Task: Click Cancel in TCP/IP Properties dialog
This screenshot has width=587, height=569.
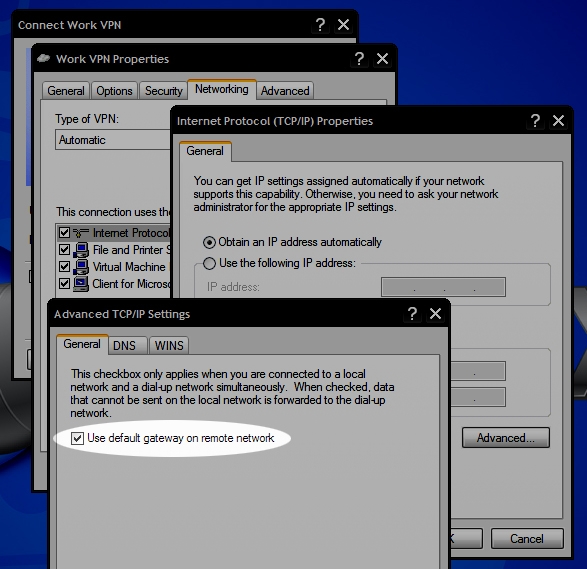Action: [x=527, y=539]
